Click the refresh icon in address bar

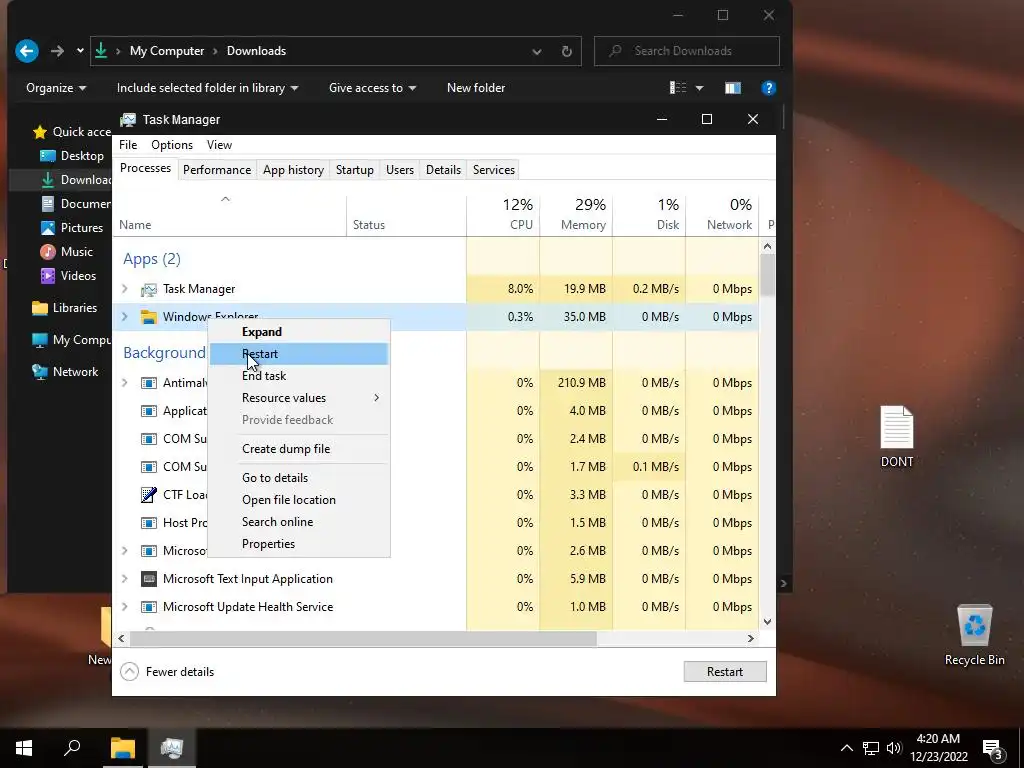pyautogui.click(x=567, y=51)
